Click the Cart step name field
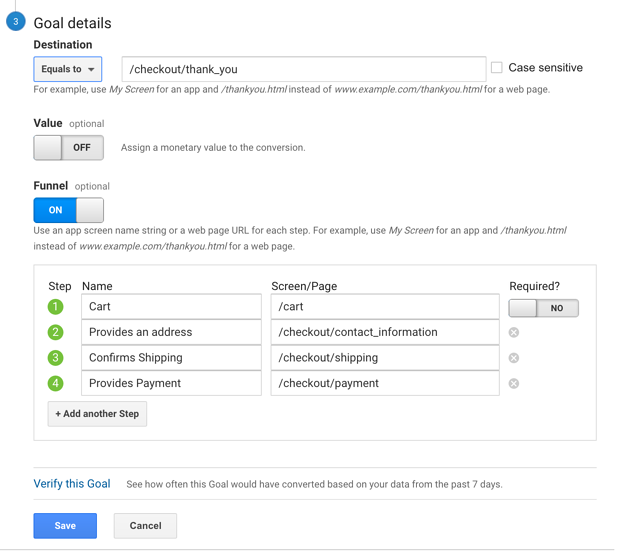The height and width of the screenshot is (551, 639). click(171, 306)
